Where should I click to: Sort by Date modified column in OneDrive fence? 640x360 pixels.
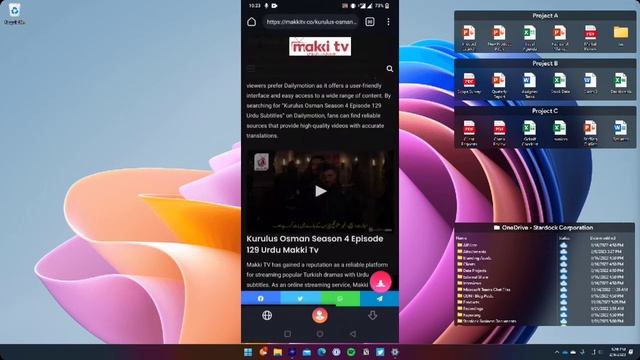(603, 238)
